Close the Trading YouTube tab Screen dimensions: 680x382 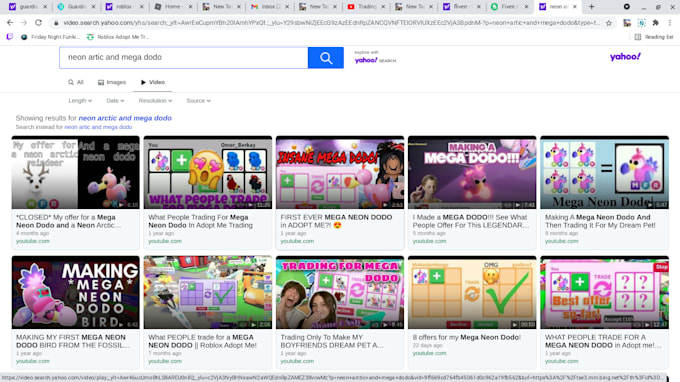point(383,7)
